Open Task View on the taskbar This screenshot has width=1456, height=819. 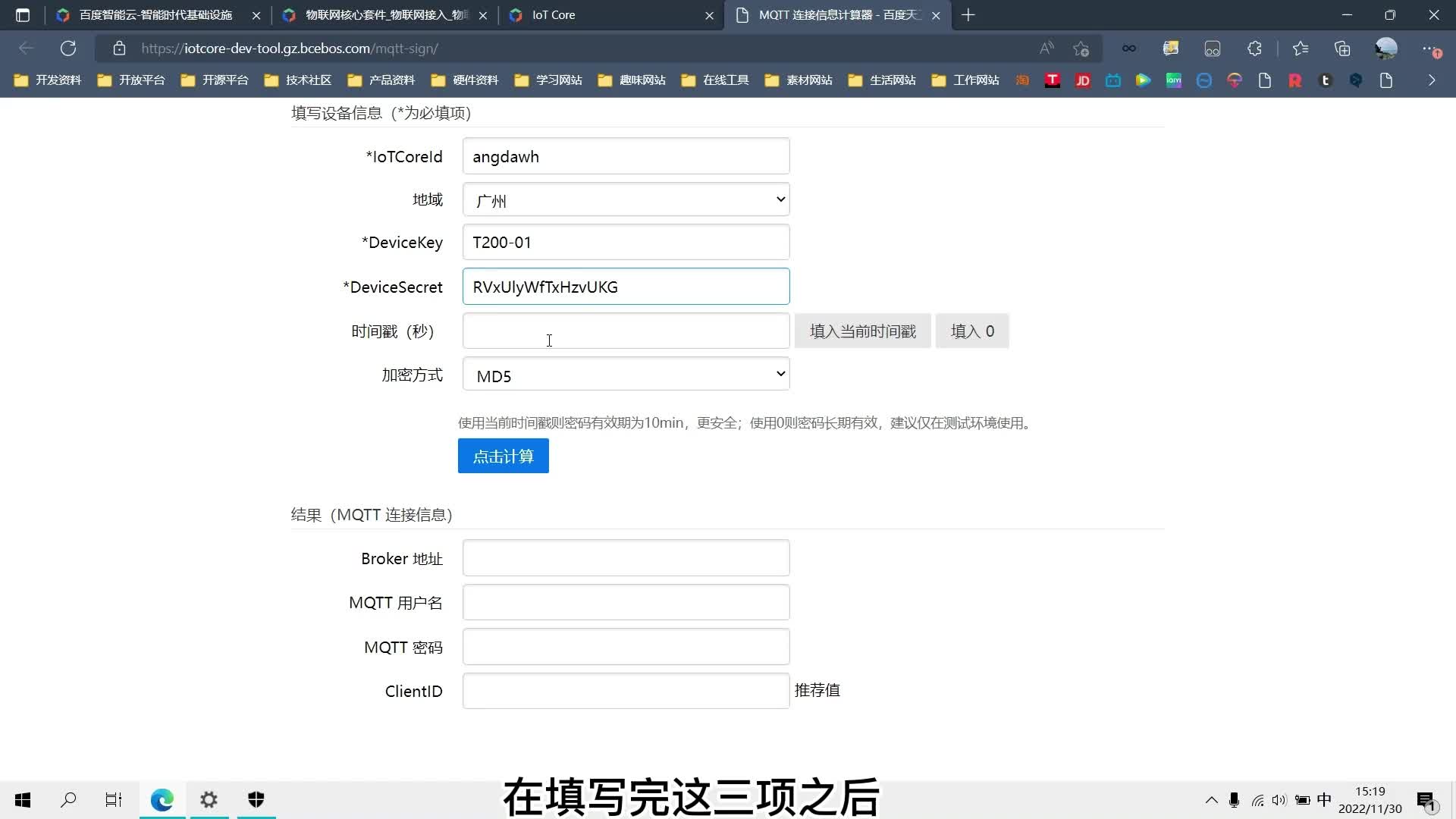pos(114,800)
